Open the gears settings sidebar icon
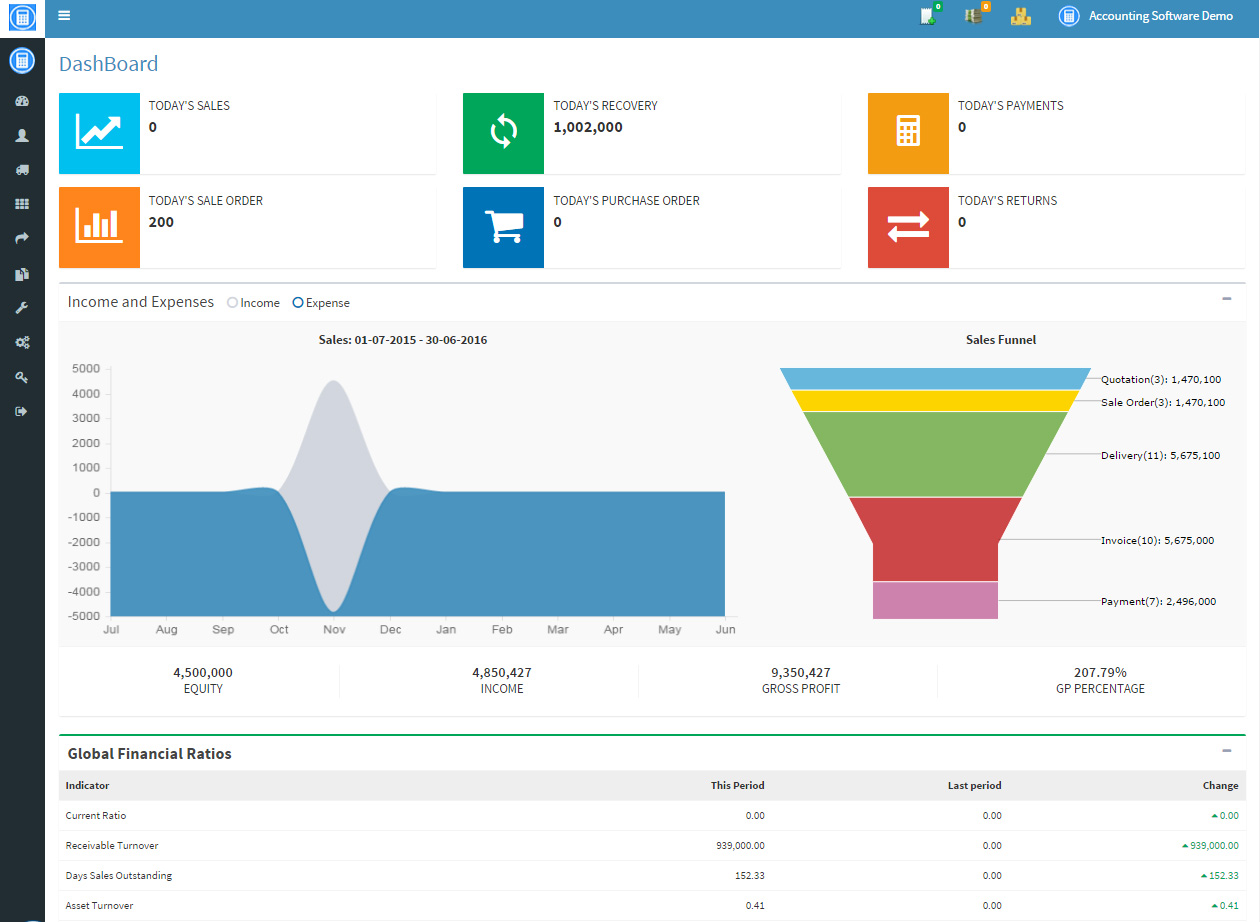1260x922 pixels. (x=22, y=342)
